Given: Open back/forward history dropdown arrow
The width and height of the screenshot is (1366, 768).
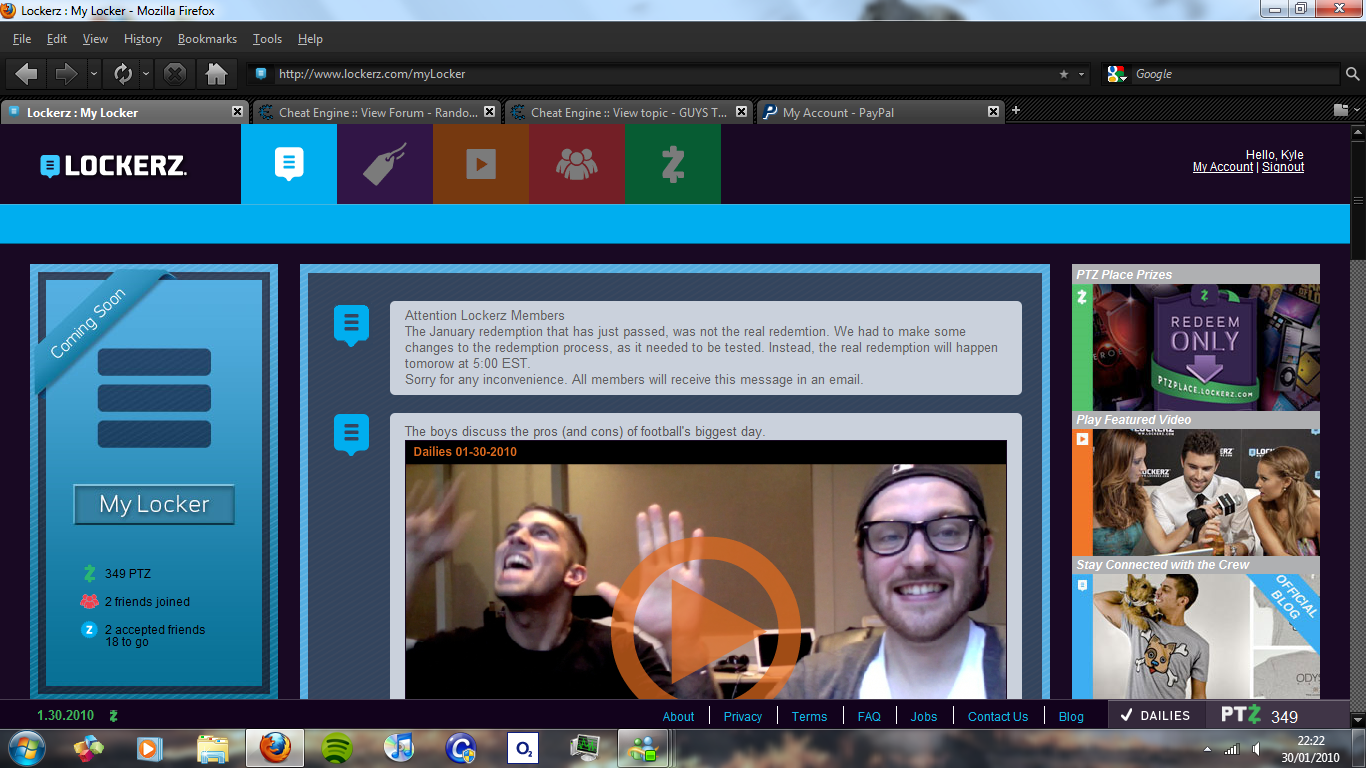Looking at the screenshot, I should (93, 74).
